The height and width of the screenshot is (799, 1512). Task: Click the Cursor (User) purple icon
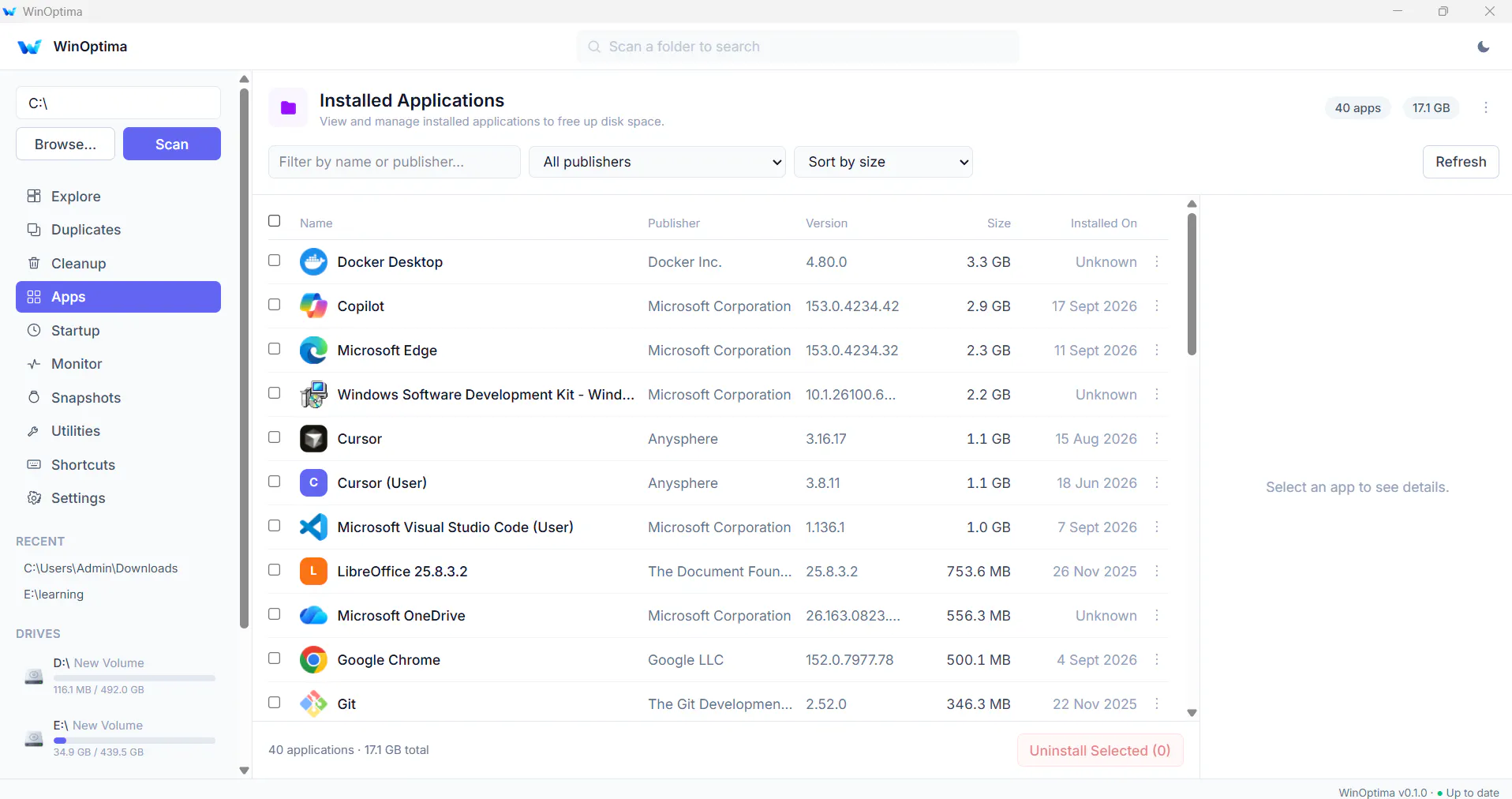pos(313,482)
